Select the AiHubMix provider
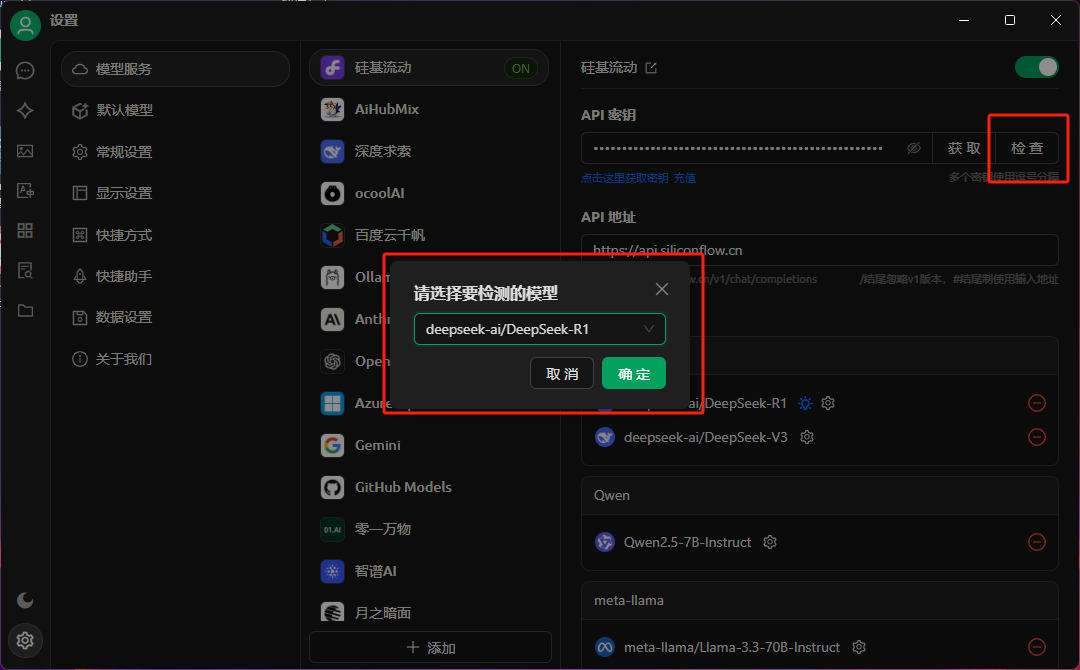Image resolution: width=1080 pixels, height=670 pixels. (x=429, y=109)
